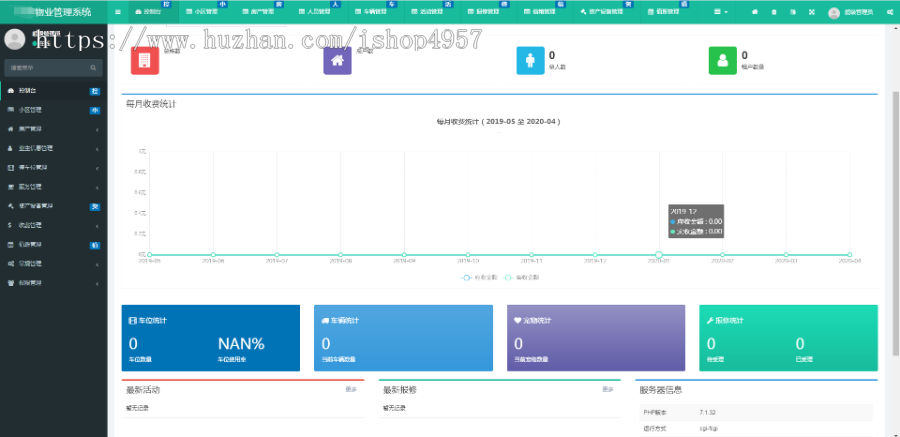Click the purple house stat icon

coord(338,60)
